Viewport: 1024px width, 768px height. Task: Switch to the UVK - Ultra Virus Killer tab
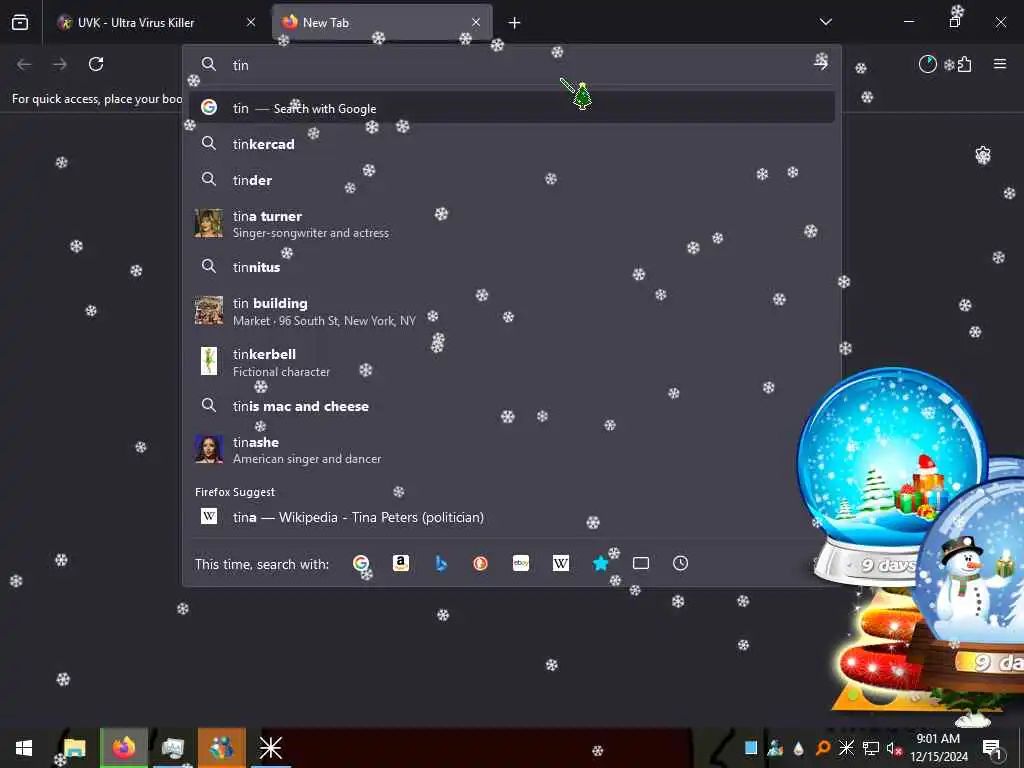[155, 23]
